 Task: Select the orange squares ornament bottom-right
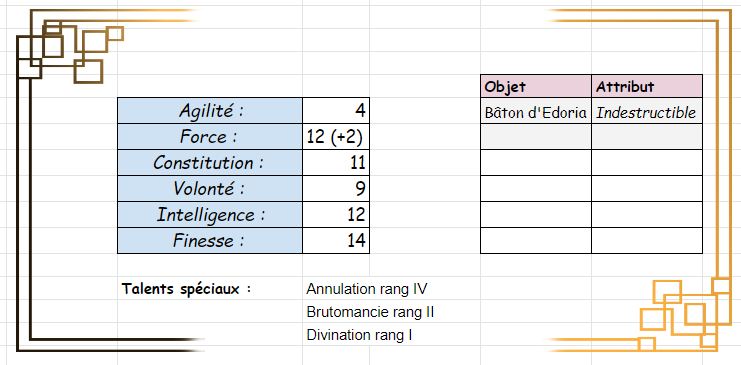coord(685,315)
